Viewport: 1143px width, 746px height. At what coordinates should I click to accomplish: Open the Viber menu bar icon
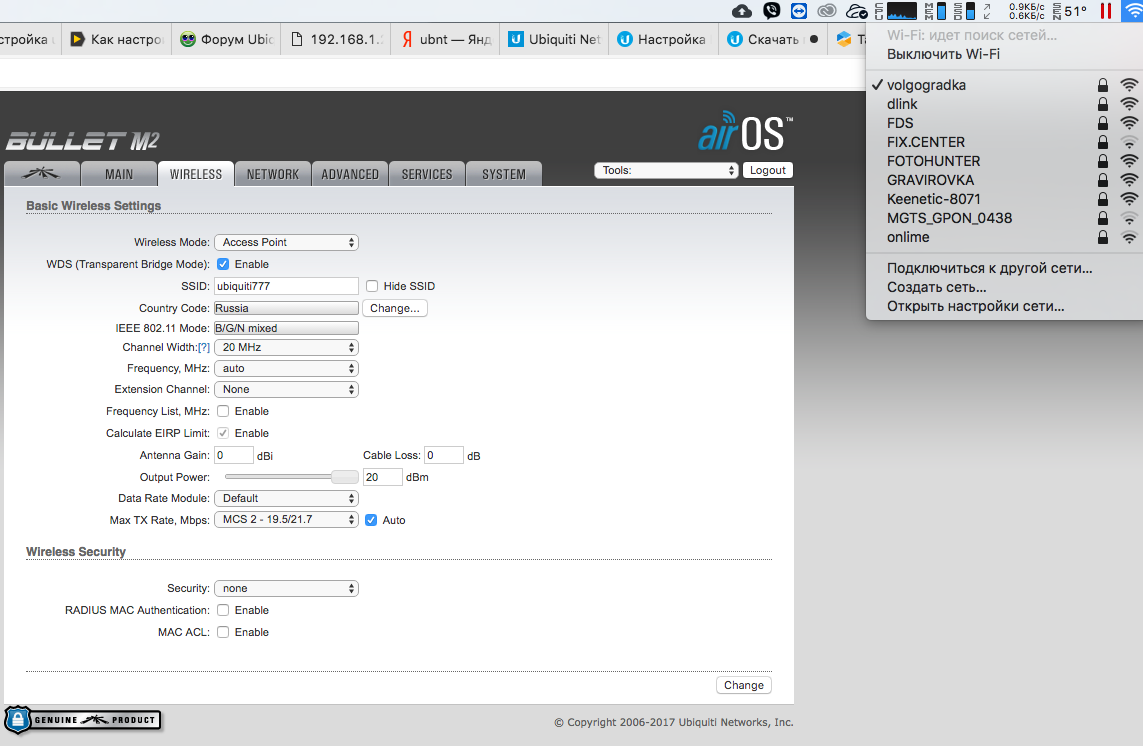tap(771, 11)
